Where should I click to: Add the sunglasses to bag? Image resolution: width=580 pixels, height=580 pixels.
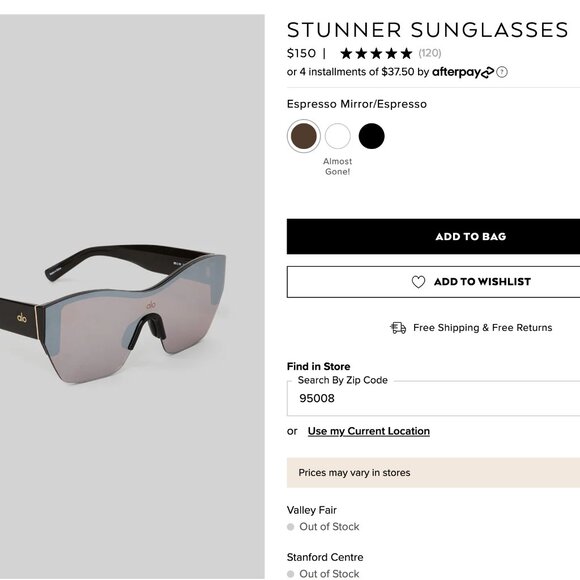point(433,236)
